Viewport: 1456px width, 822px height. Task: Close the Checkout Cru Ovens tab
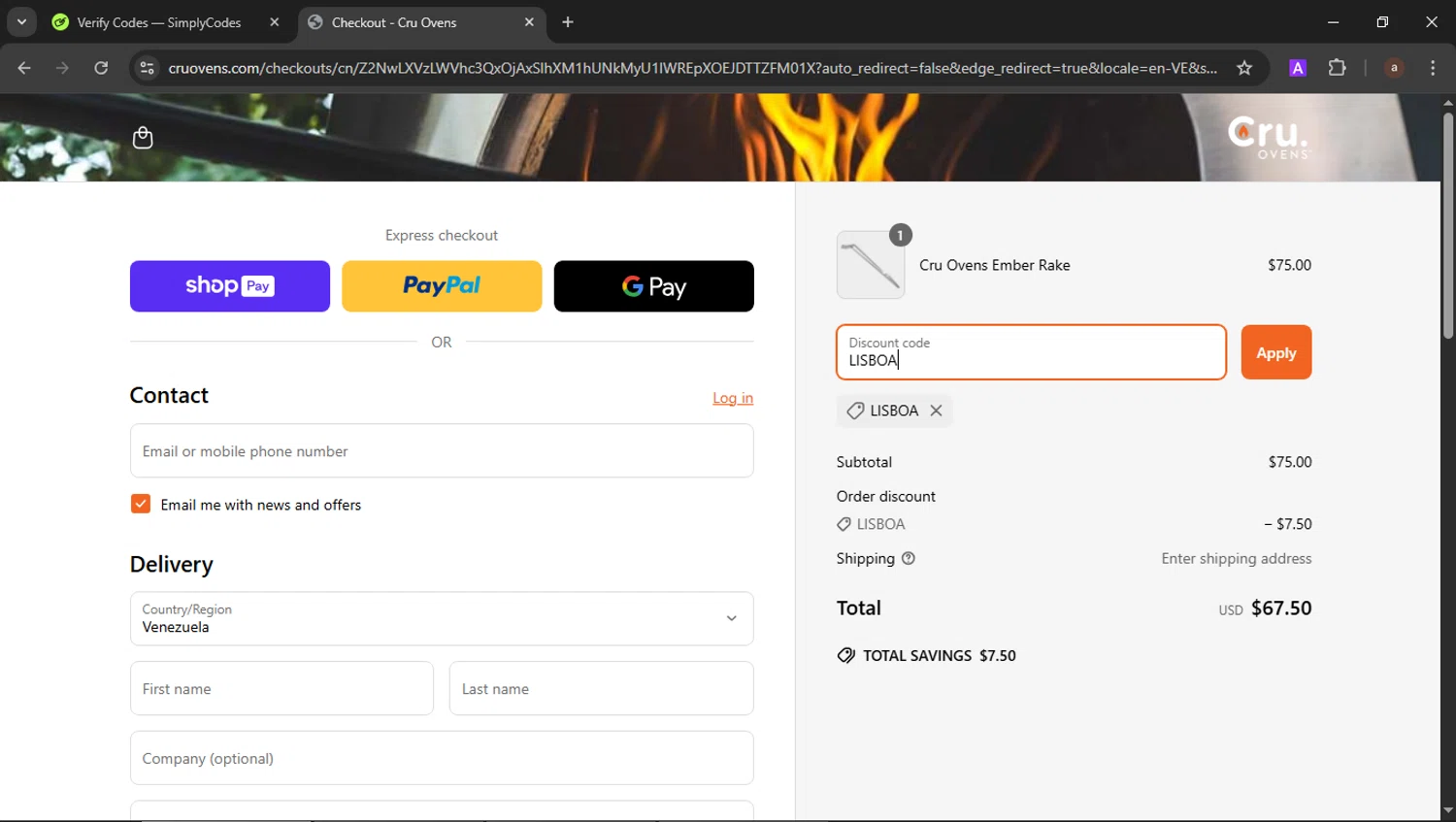coord(529,22)
